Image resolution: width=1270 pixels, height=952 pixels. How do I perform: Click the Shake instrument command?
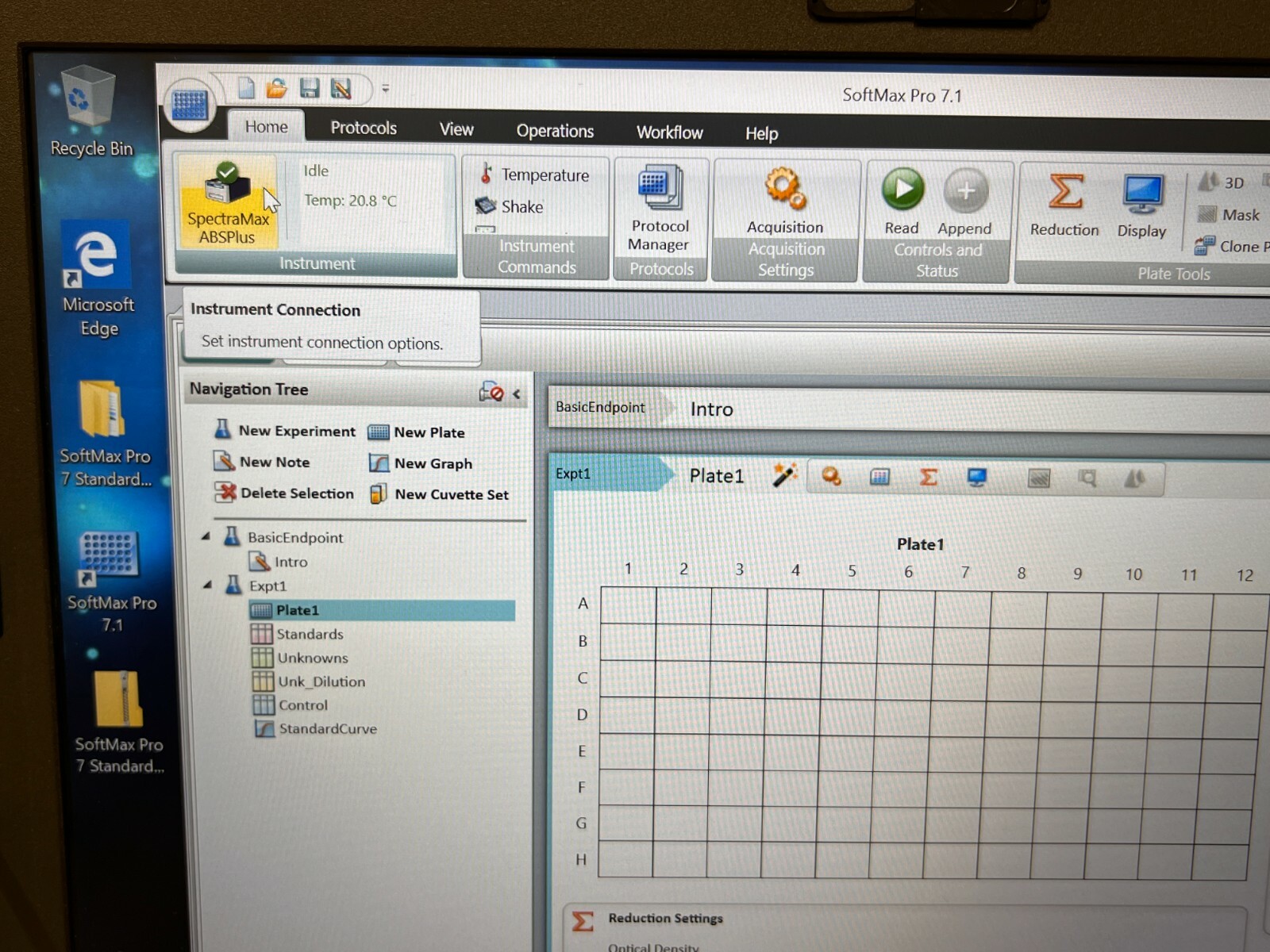coord(510,206)
